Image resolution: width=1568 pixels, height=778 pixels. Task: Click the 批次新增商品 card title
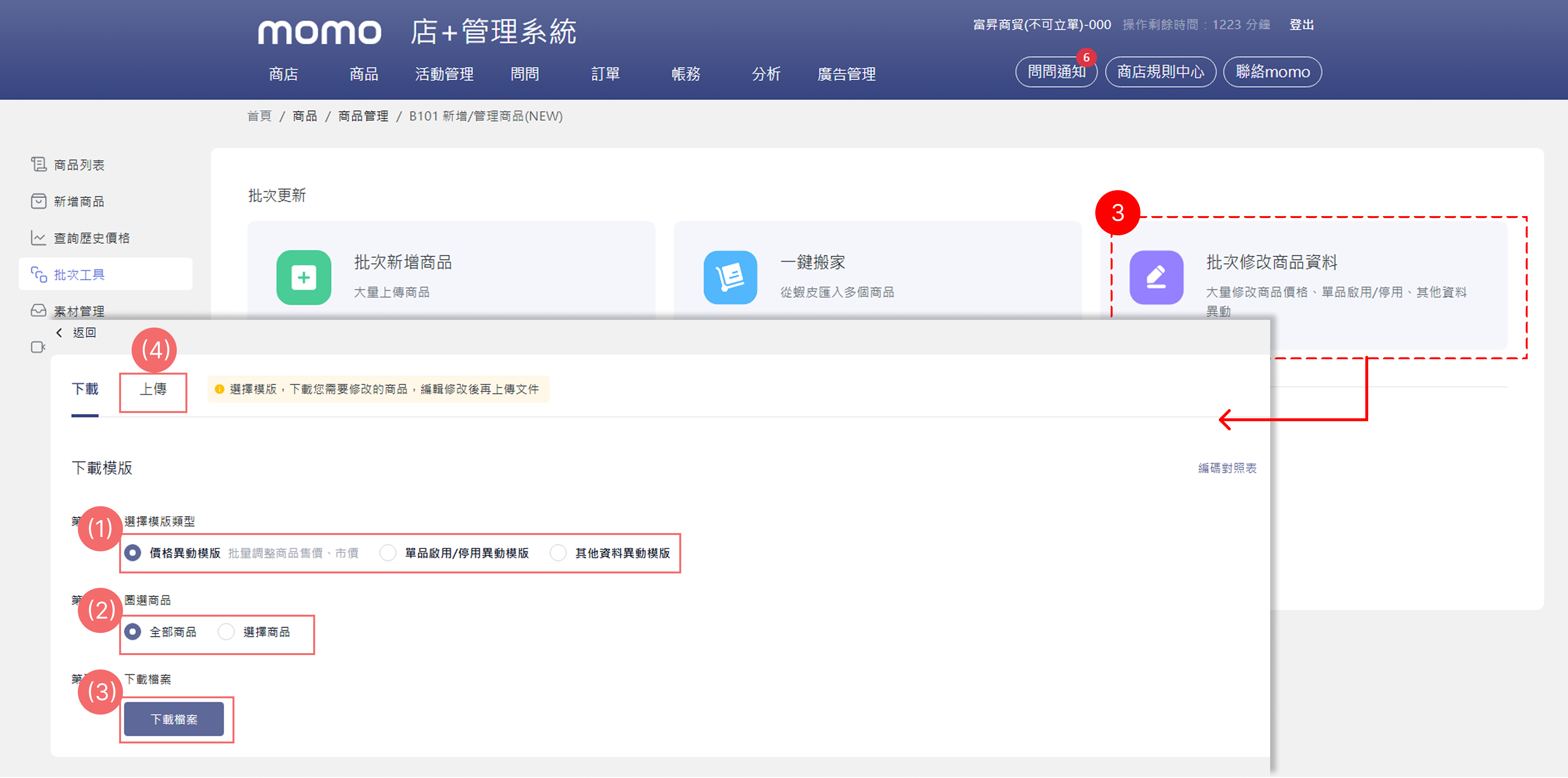pyautogui.click(x=403, y=262)
